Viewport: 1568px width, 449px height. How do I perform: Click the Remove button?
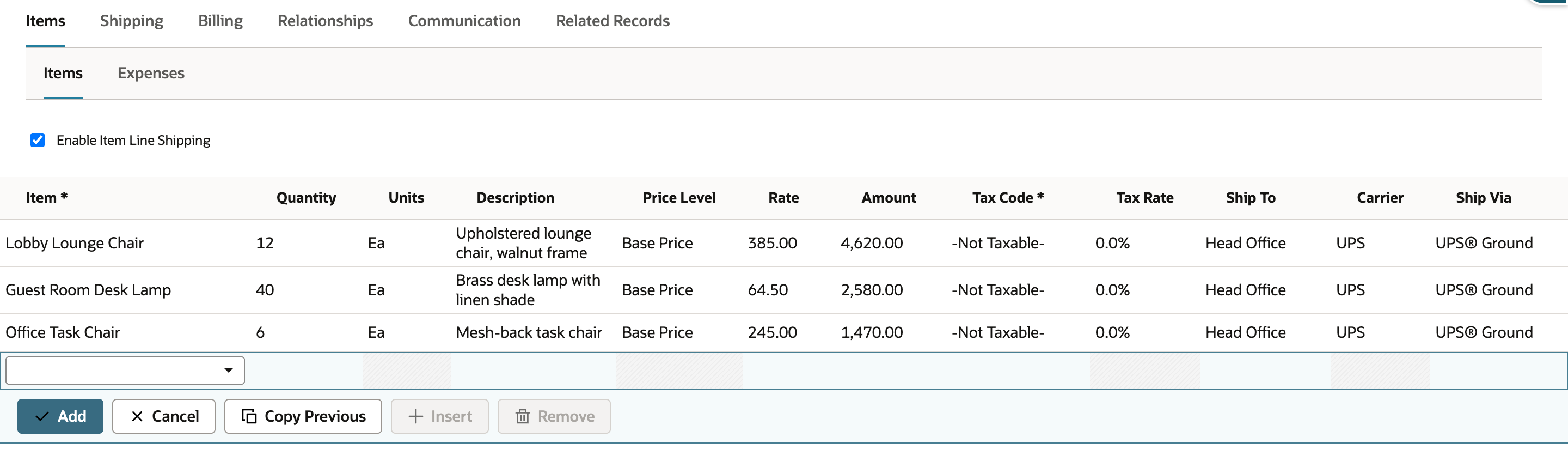click(x=554, y=416)
